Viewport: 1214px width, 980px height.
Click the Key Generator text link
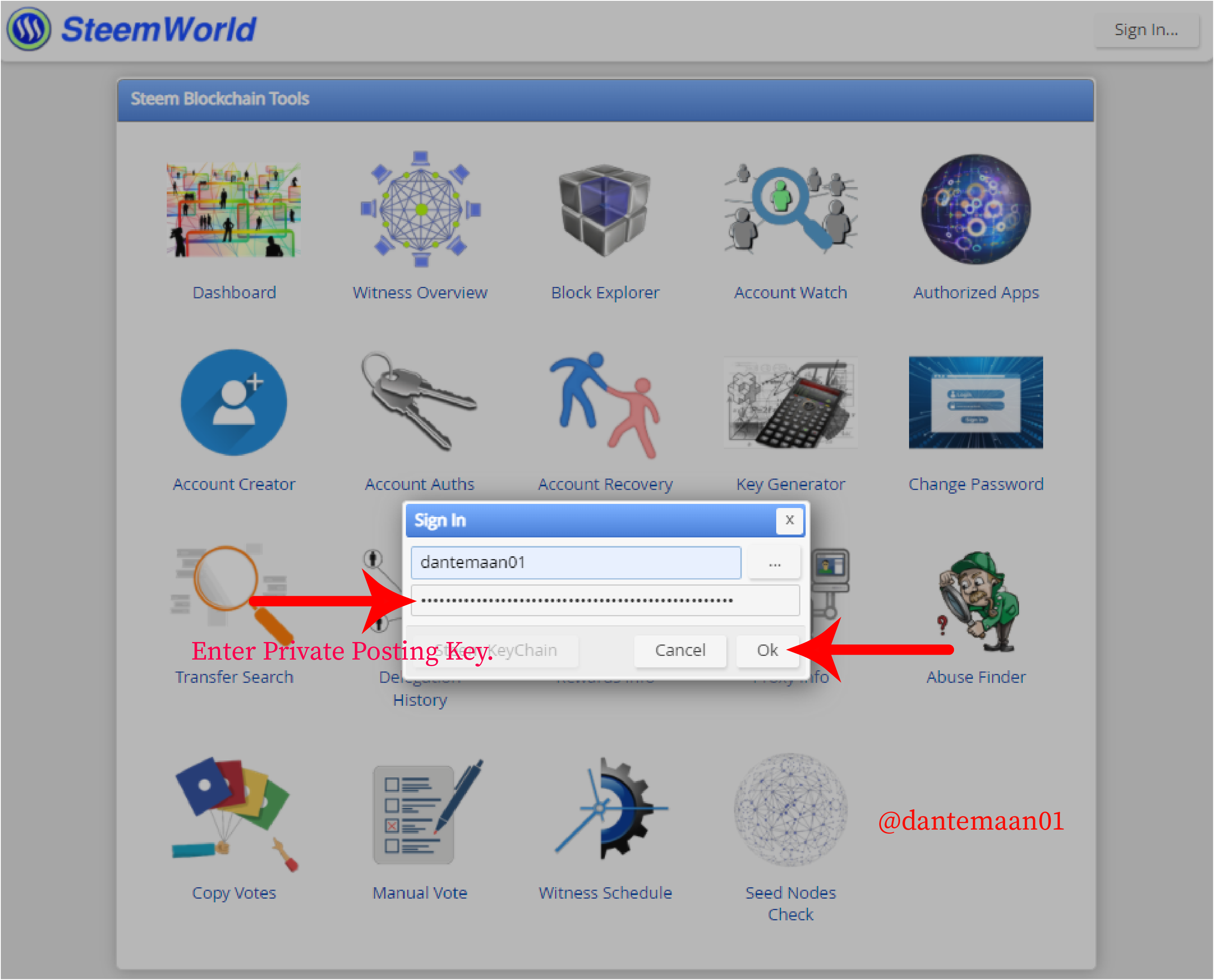click(x=791, y=485)
